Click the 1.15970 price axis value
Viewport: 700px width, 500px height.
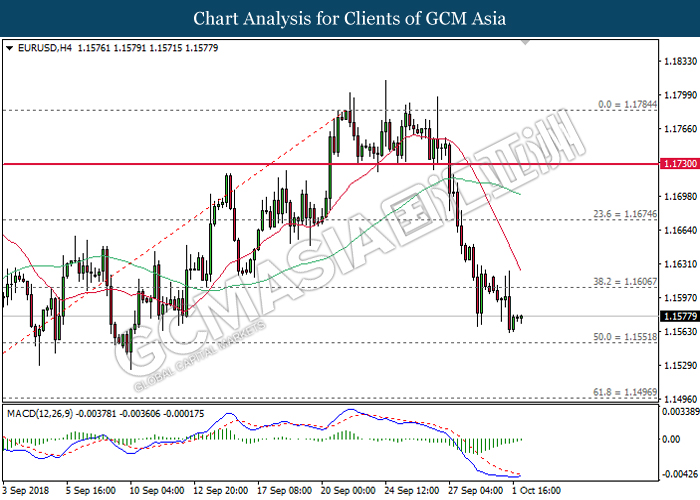click(680, 298)
